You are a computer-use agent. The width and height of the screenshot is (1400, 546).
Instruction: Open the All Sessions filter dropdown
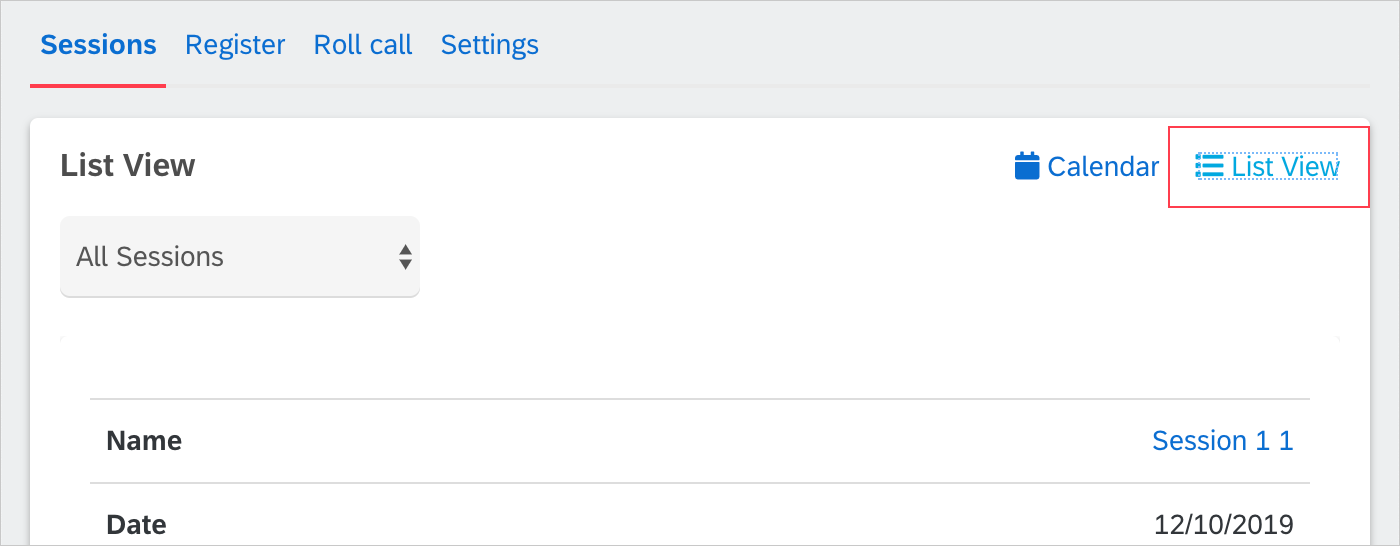point(240,257)
